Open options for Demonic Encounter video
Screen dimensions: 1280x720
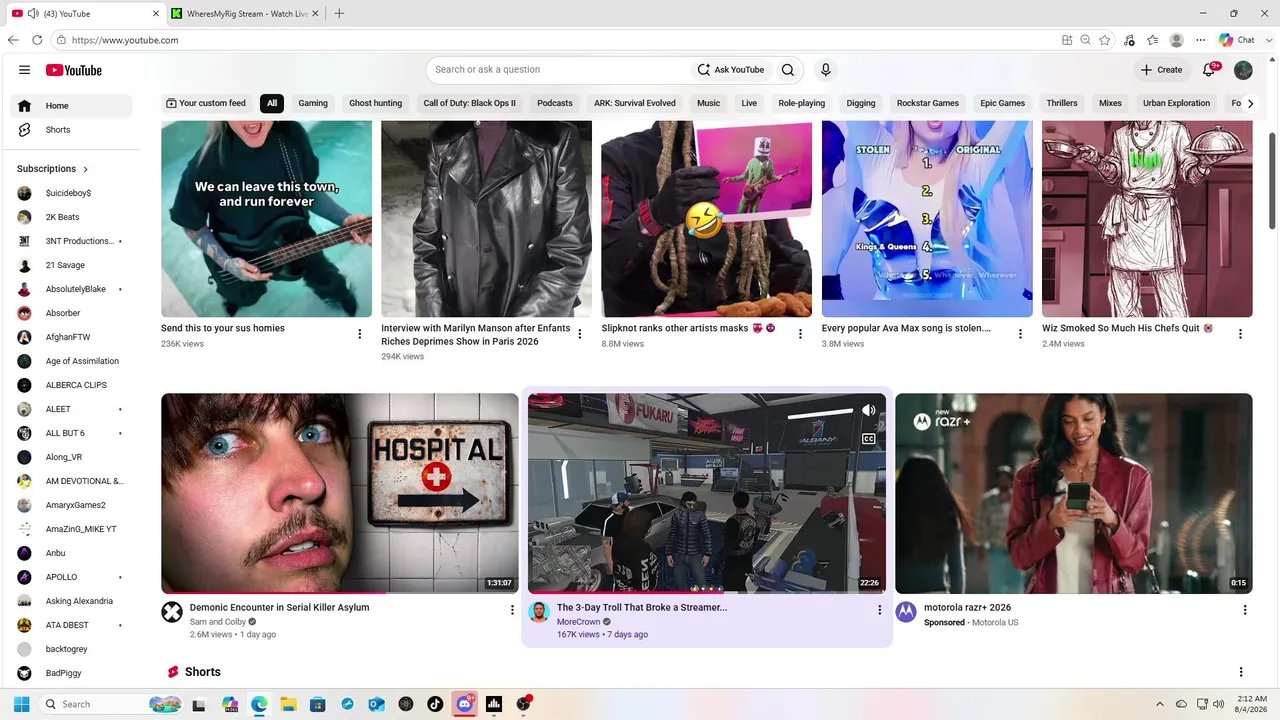pos(512,610)
